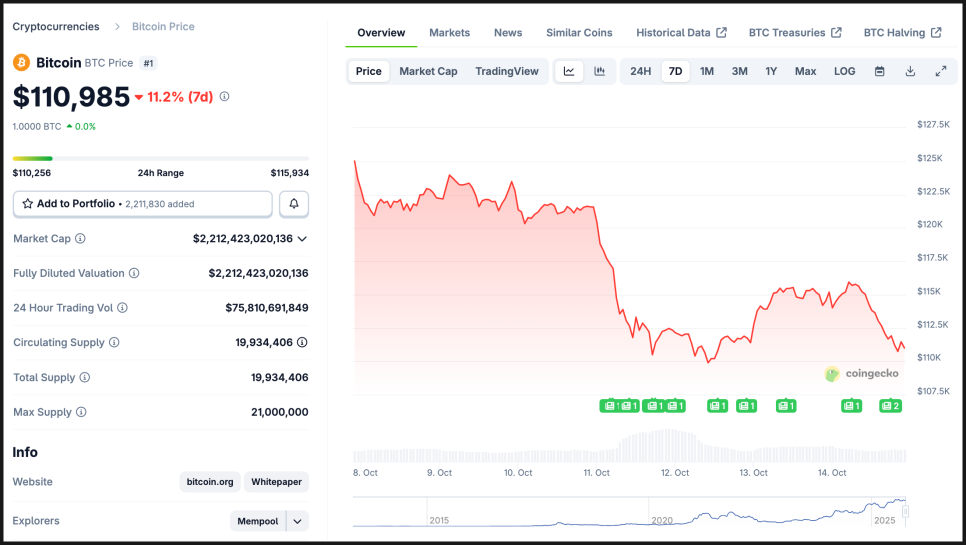
Task: Open the Markets tab
Action: pyautogui.click(x=449, y=33)
